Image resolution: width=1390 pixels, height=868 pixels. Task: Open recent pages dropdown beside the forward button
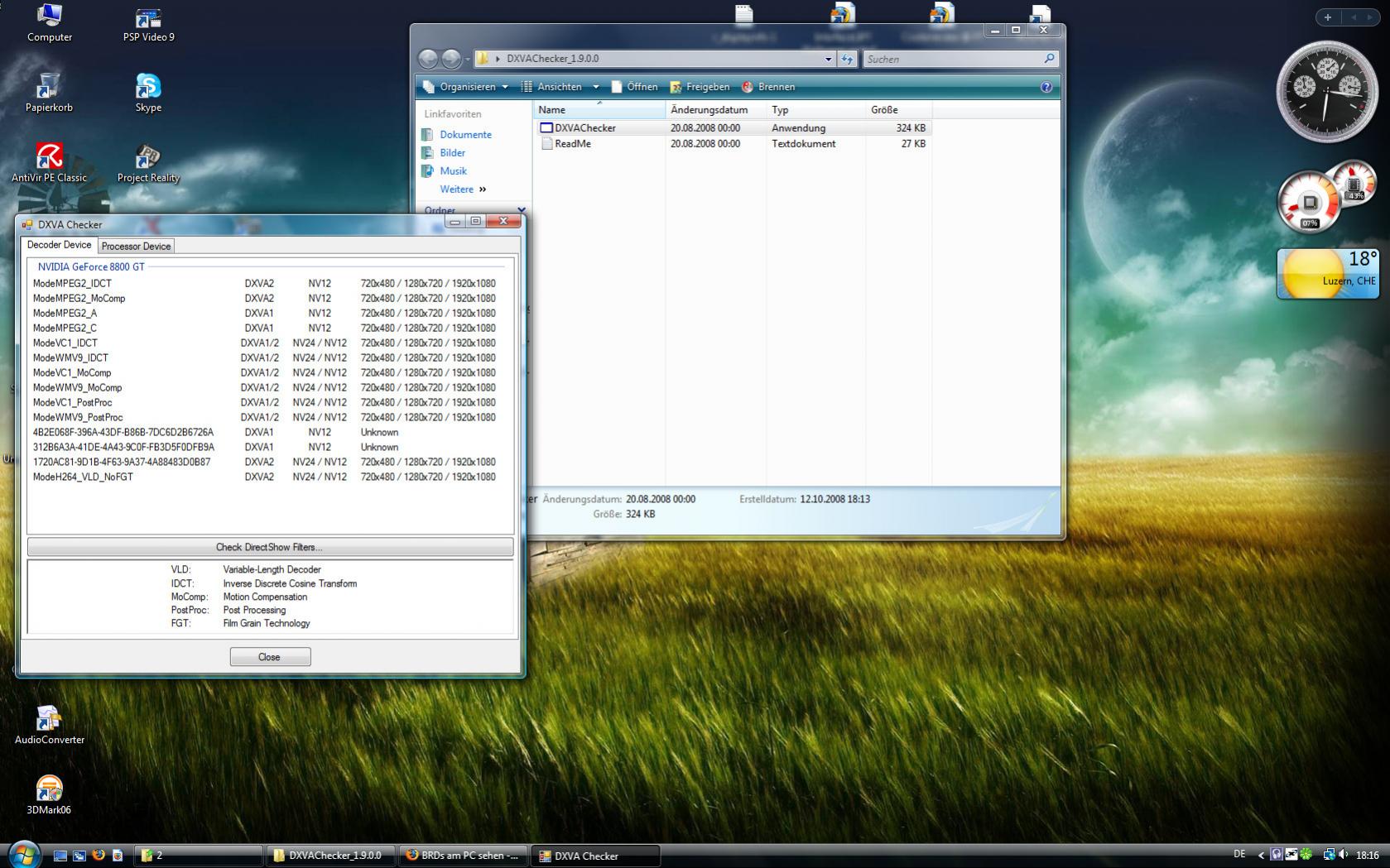(468, 59)
